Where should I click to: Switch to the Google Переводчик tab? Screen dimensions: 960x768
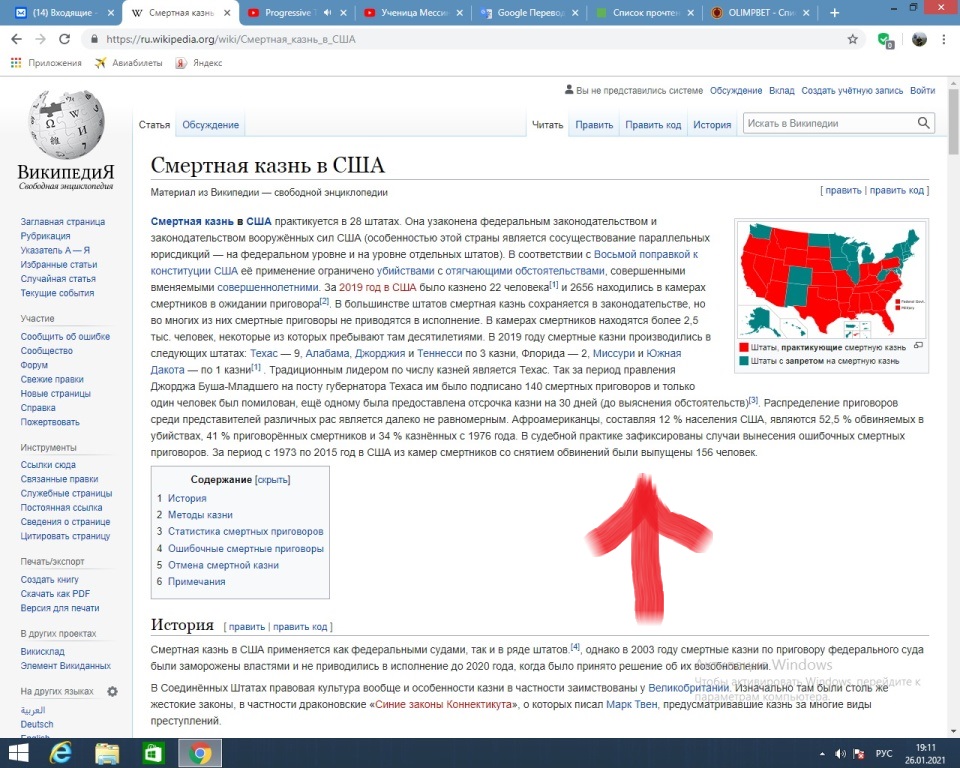point(528,12)
